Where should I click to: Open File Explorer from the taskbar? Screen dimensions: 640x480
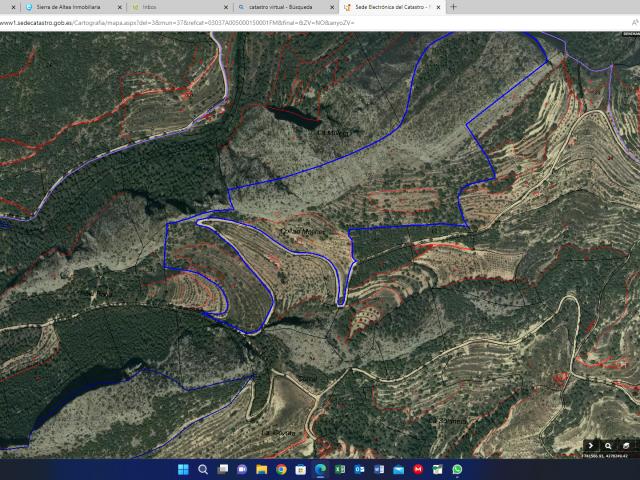(x=262, y=469)
